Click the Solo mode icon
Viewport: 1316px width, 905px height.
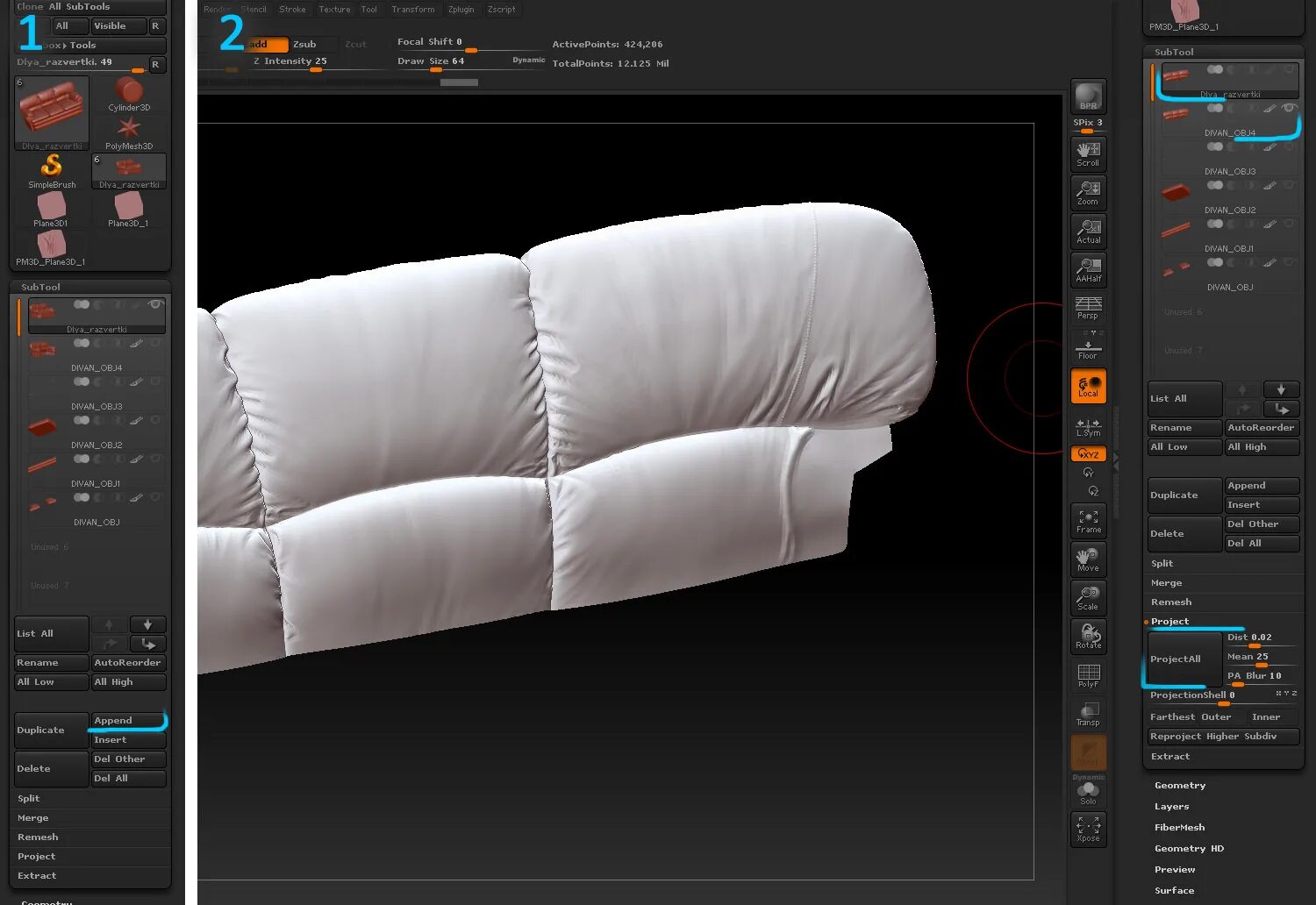coord(1089,792)
